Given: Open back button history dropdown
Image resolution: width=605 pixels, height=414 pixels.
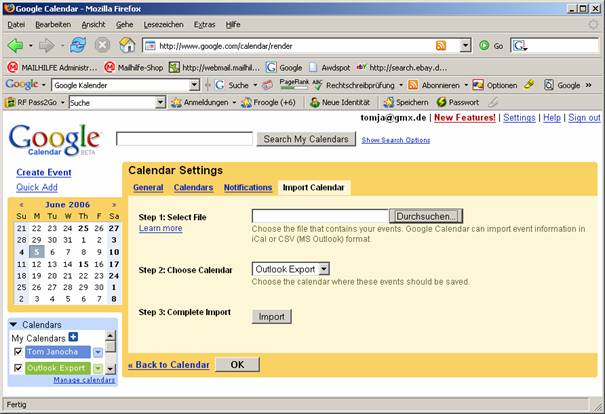Looking at the screenshot, I should (x=30, y=46).
